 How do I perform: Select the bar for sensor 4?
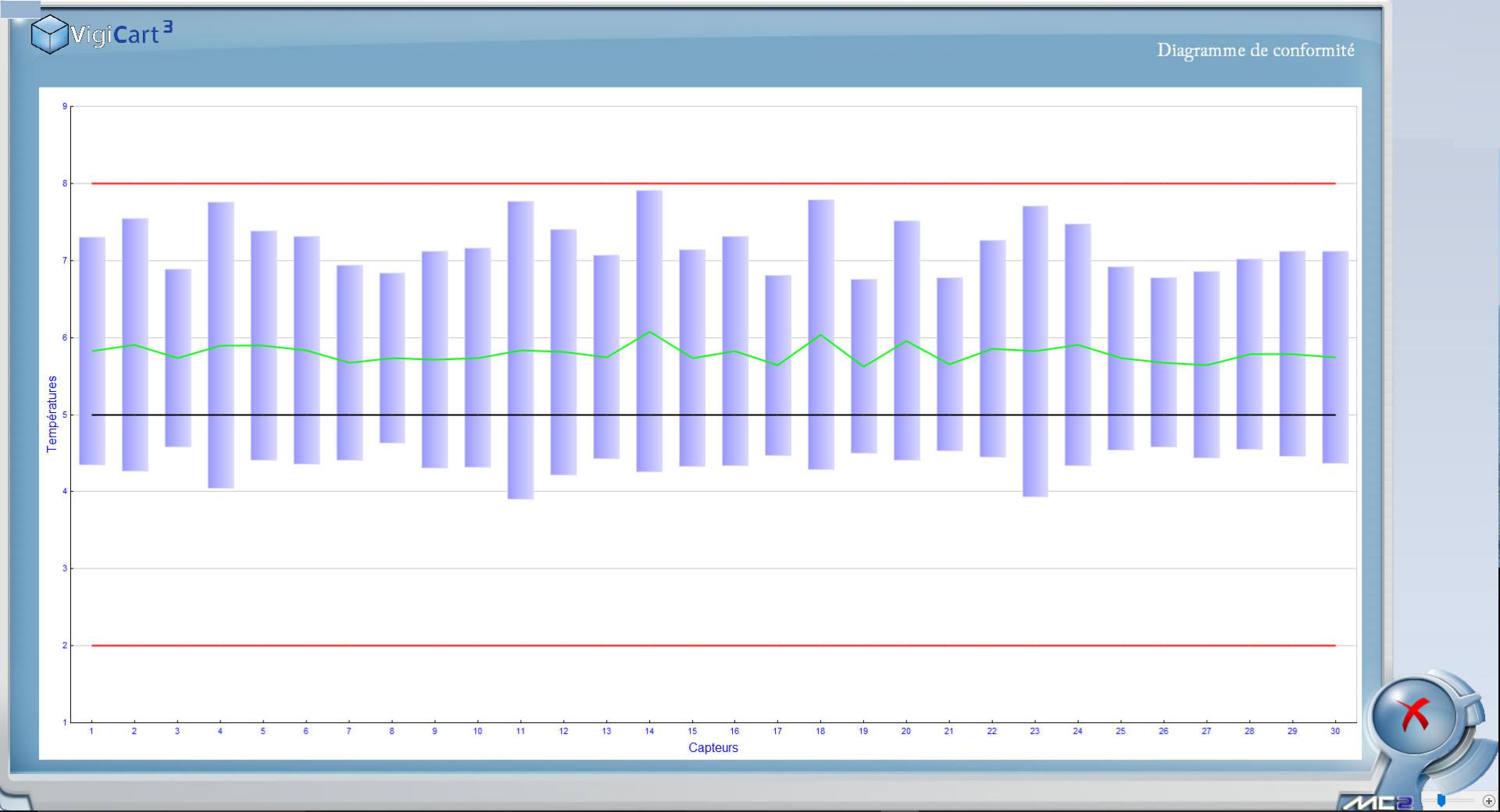click(221, 345)
